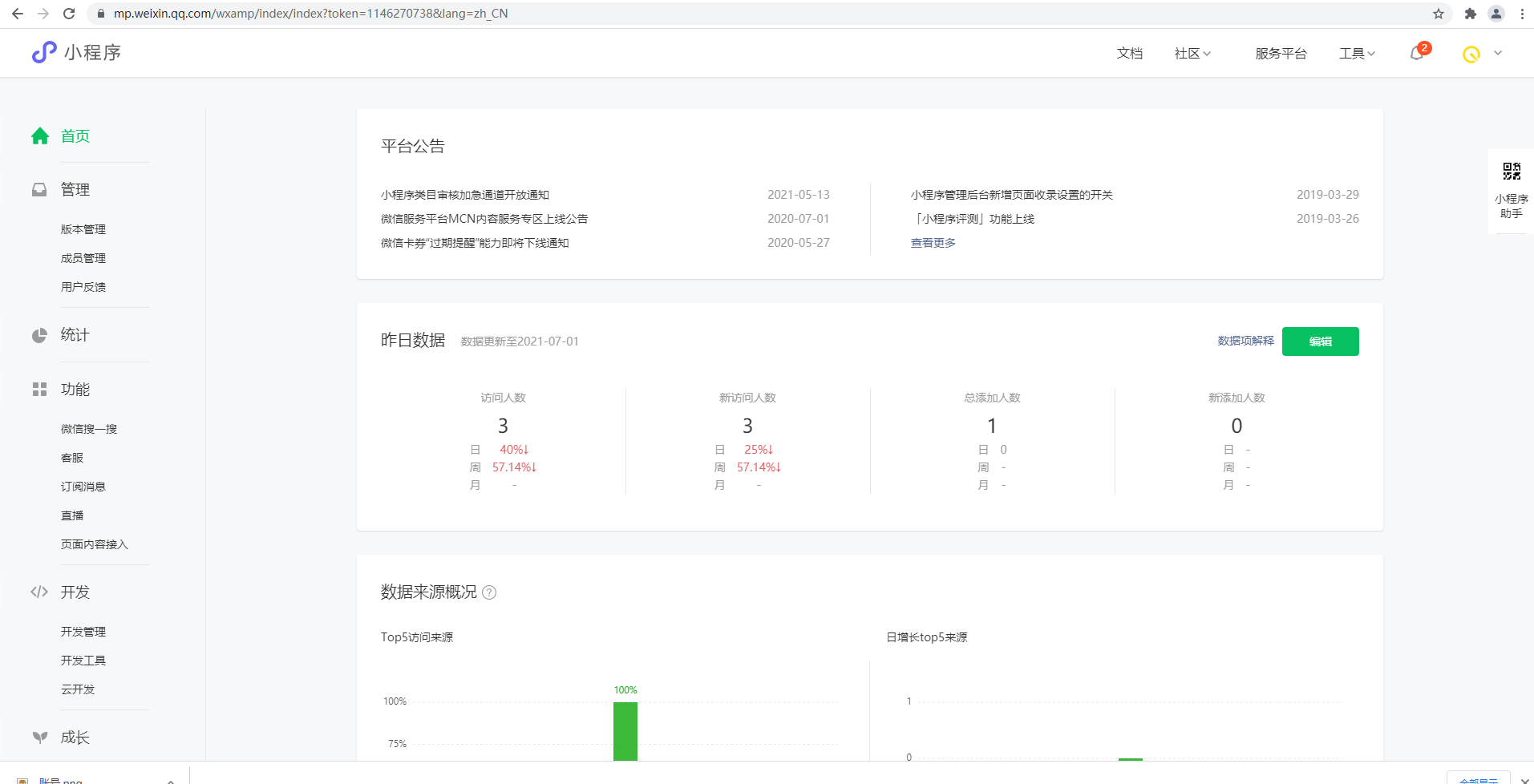Click the address bar URL
The height and width of the screenshot is (784, 1534).
click(x=311, y=14)
